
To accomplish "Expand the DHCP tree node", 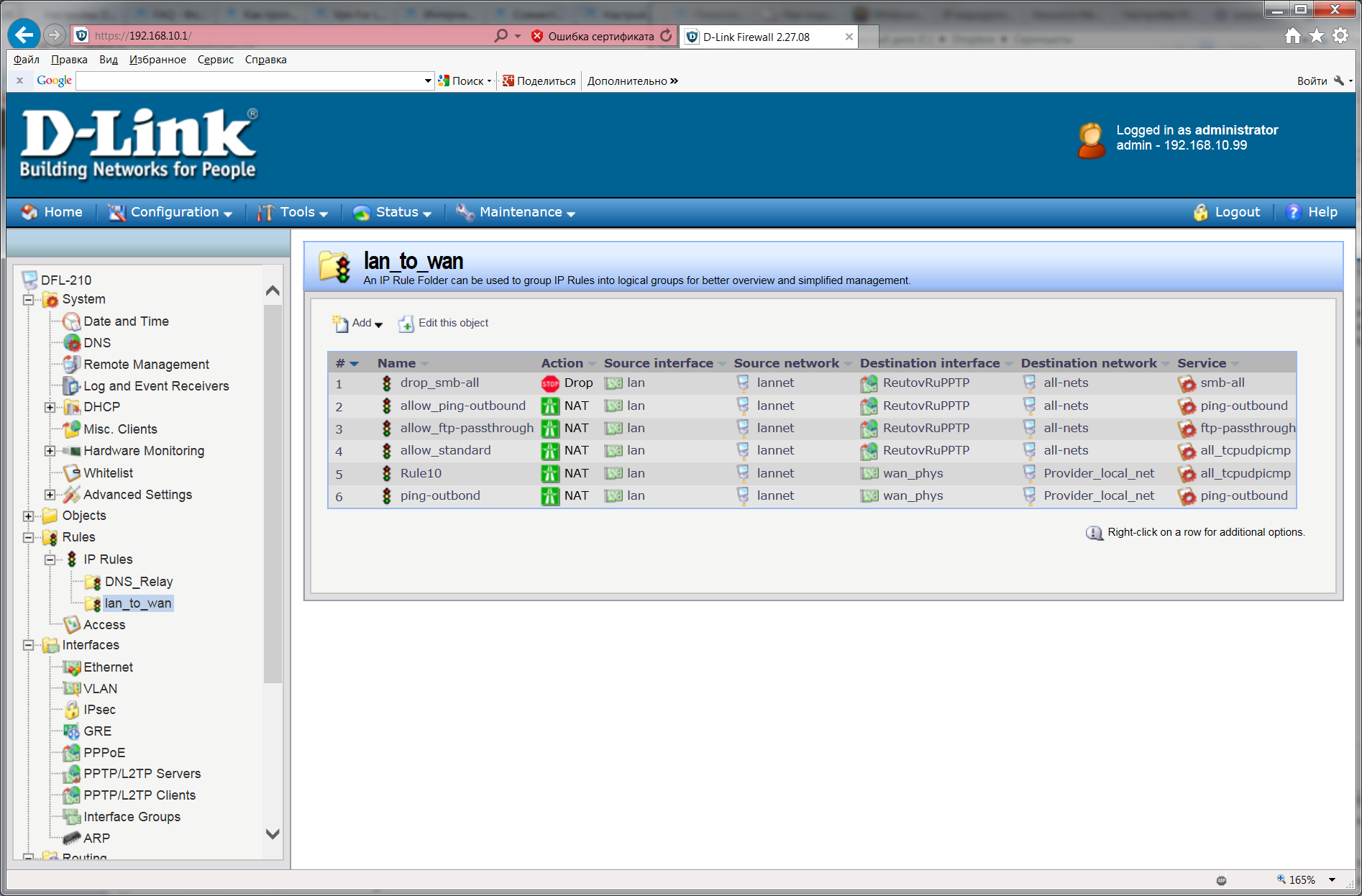I will (x=50, y=408).
